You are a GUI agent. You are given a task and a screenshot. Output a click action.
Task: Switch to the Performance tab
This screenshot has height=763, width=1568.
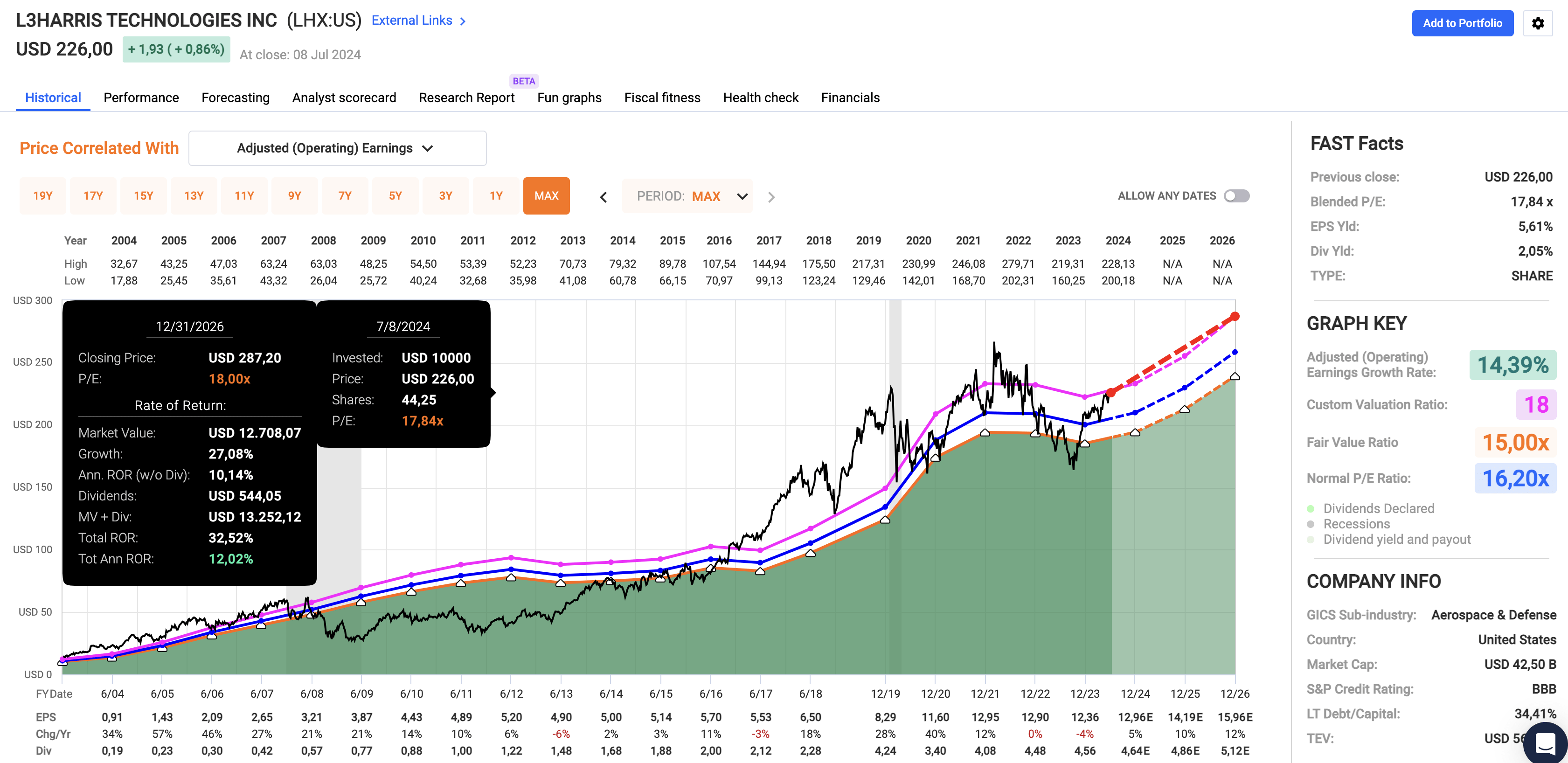click(141, 97)
